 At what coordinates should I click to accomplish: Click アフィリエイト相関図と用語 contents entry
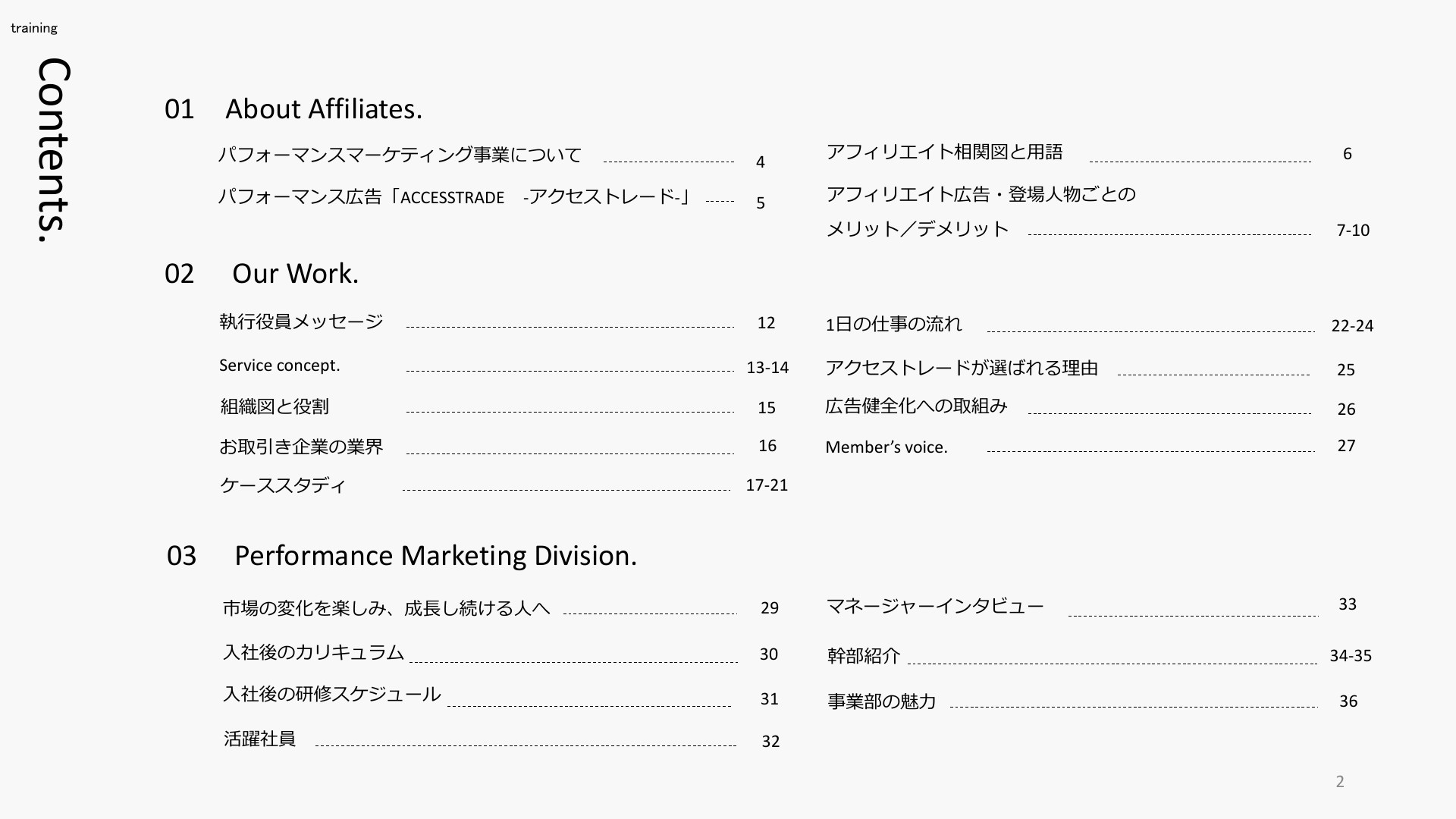point(944,152)
